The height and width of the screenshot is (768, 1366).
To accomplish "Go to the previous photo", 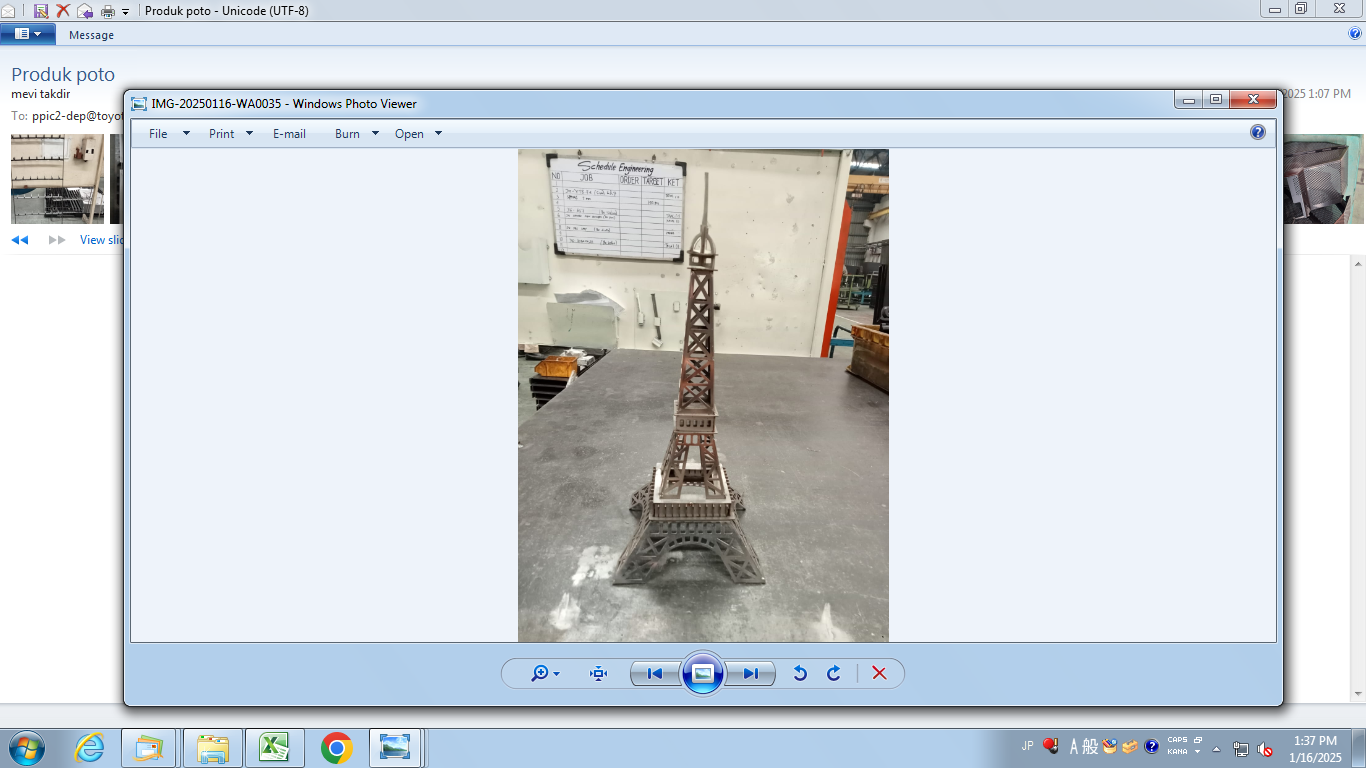I will coord(655,673).
